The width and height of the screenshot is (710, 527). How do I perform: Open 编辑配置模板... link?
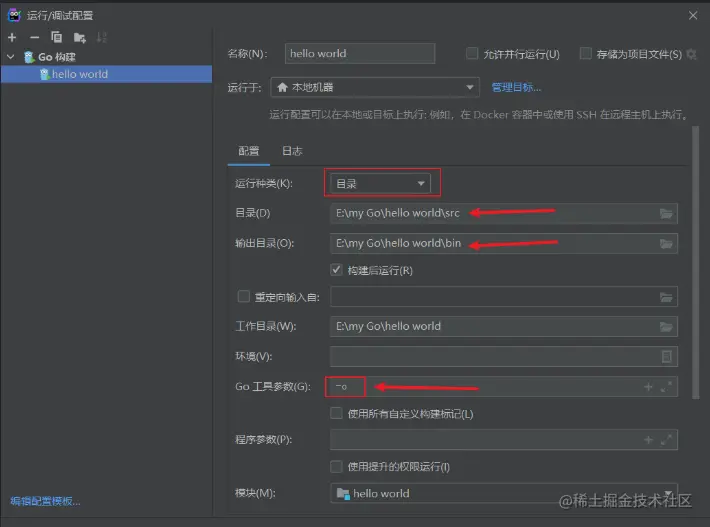tap(45, 501)
